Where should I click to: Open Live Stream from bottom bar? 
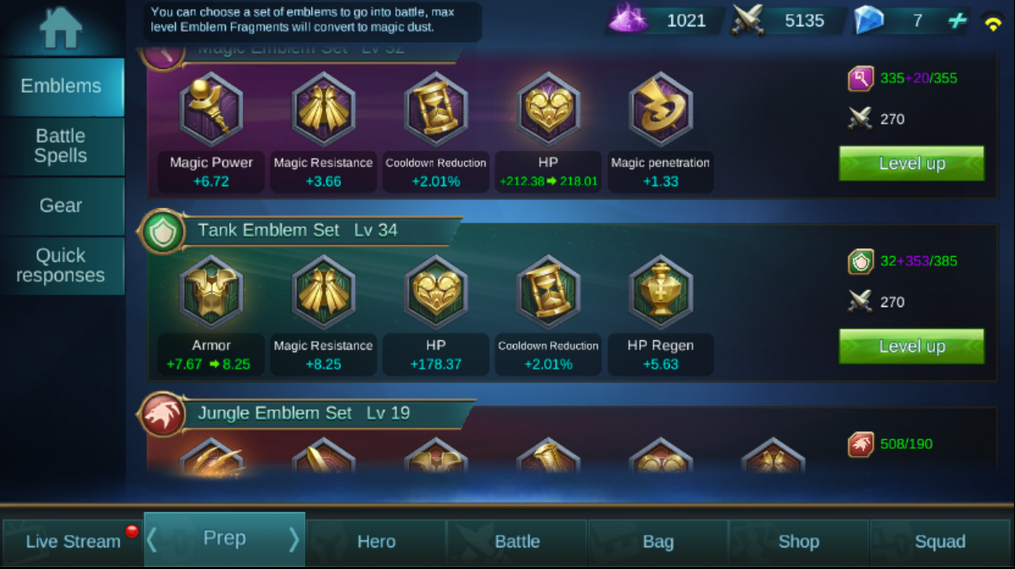pyautogui.click(x=72, y=542)
